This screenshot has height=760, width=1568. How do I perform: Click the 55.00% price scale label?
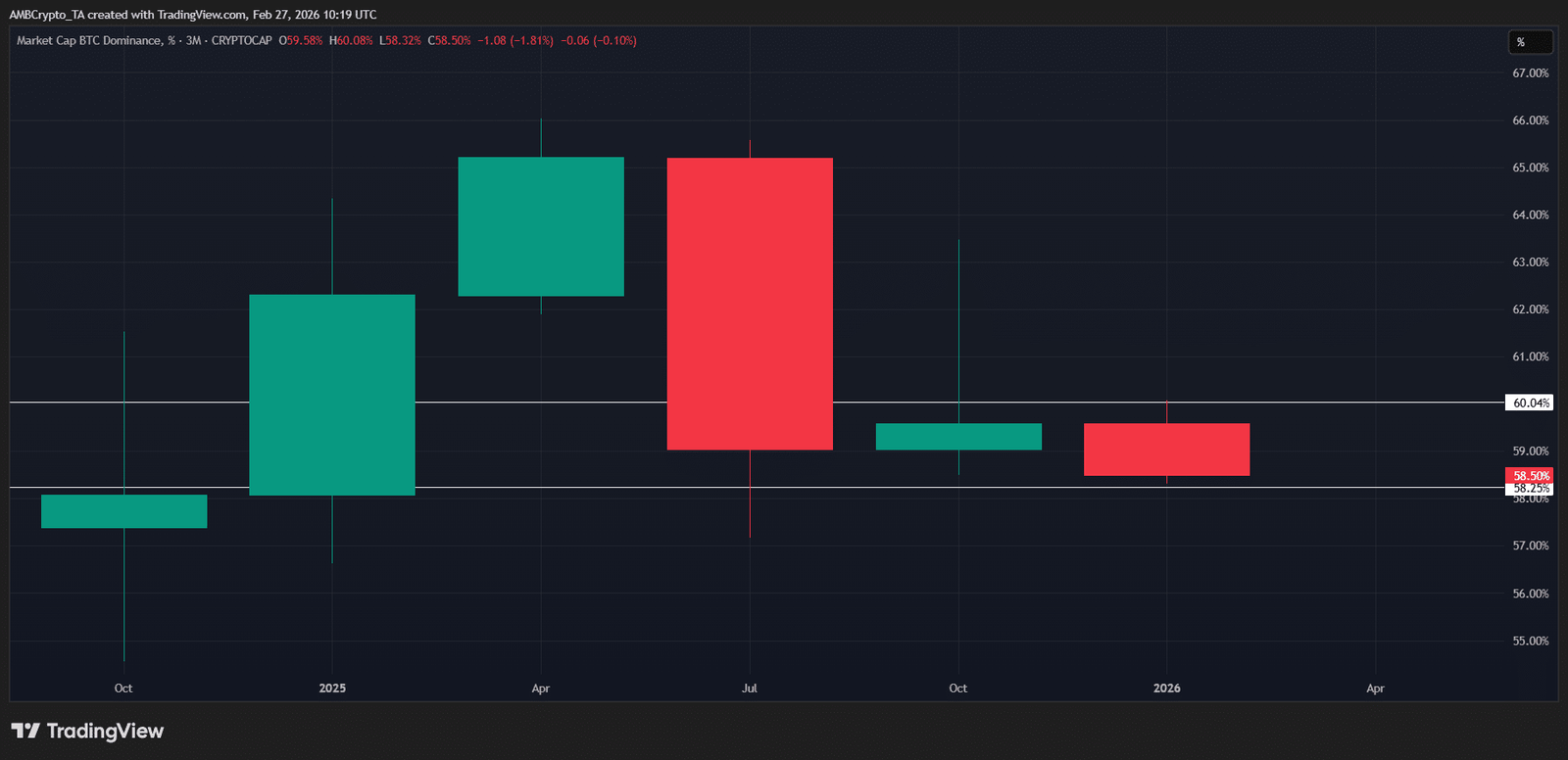click(1530, 641)
